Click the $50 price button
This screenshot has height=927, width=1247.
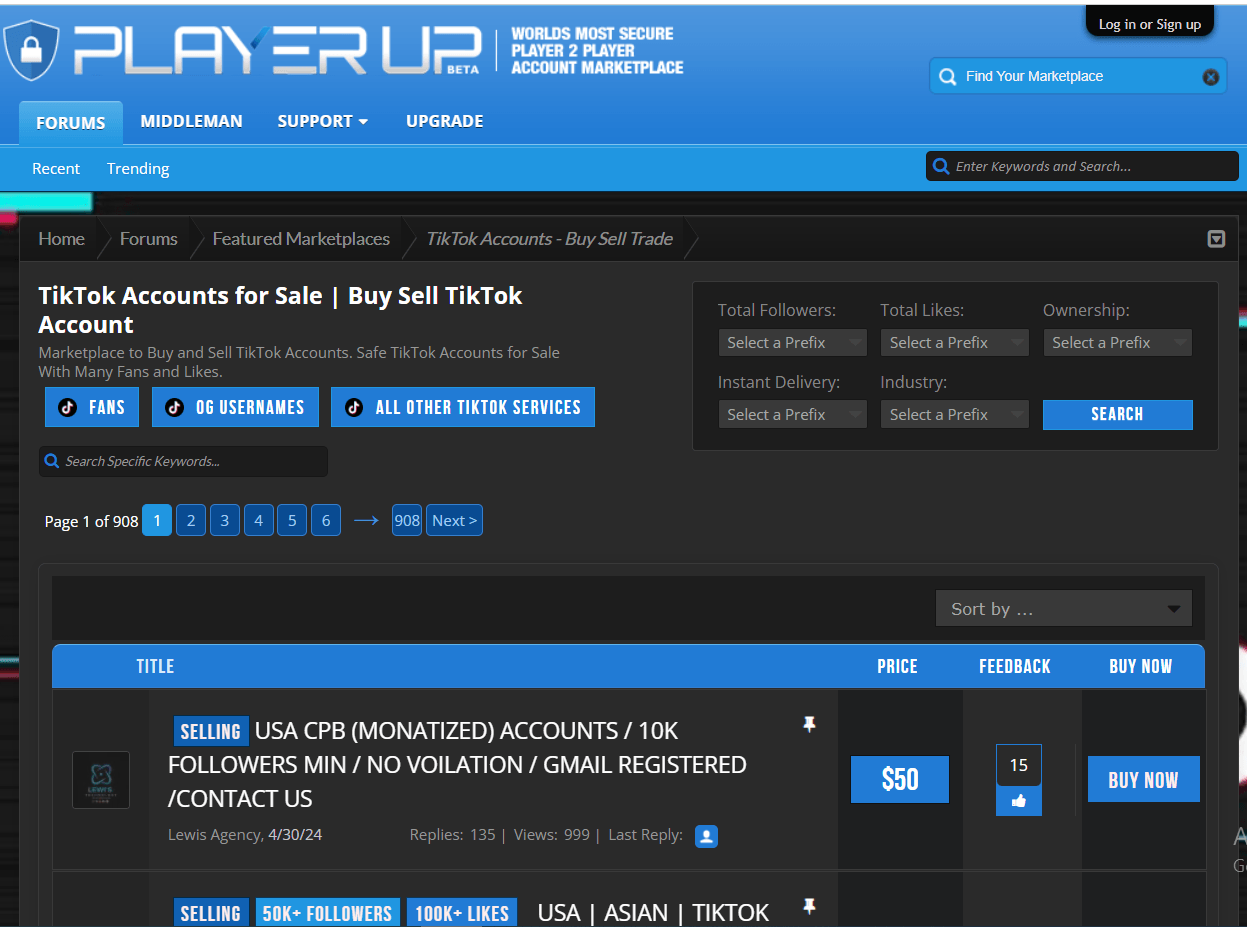click(x=900, y=780)
